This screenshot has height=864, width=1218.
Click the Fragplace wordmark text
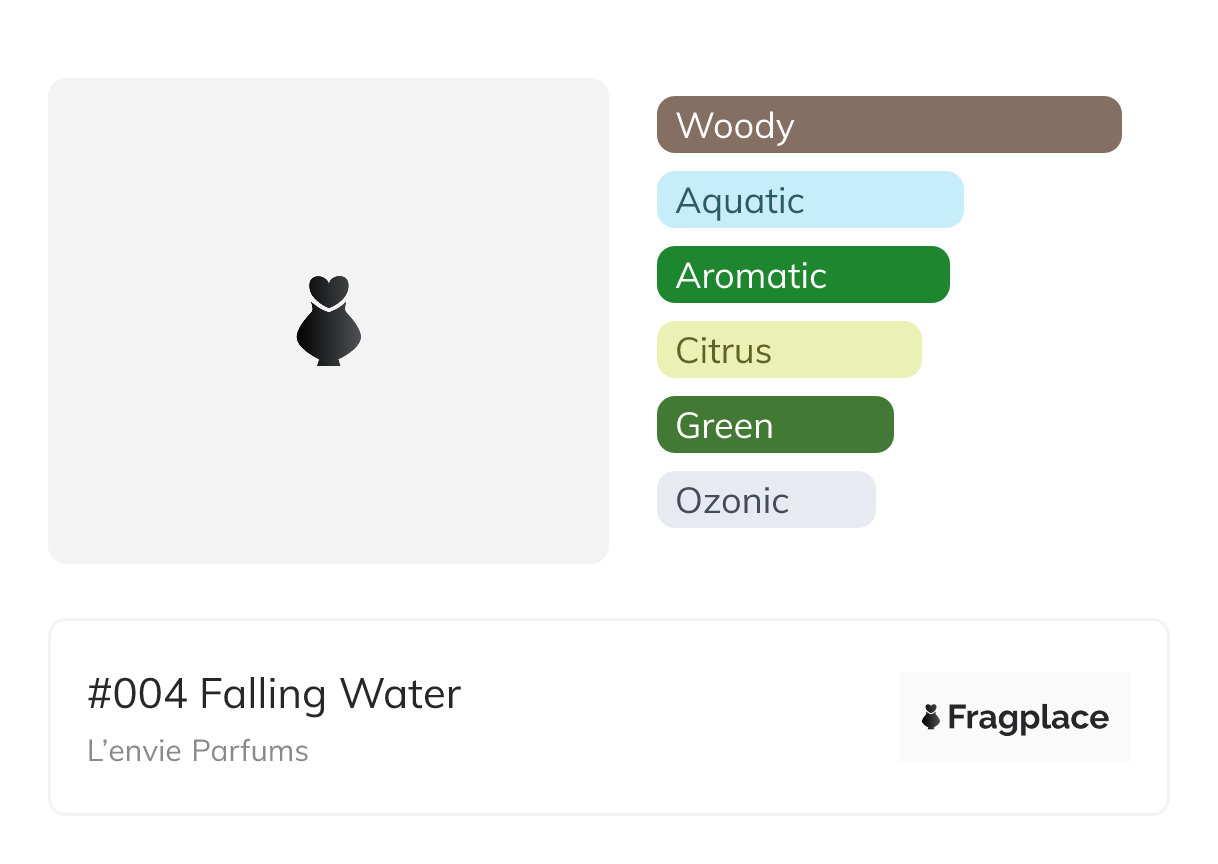pyautogui.click(x=1028, y=717)
